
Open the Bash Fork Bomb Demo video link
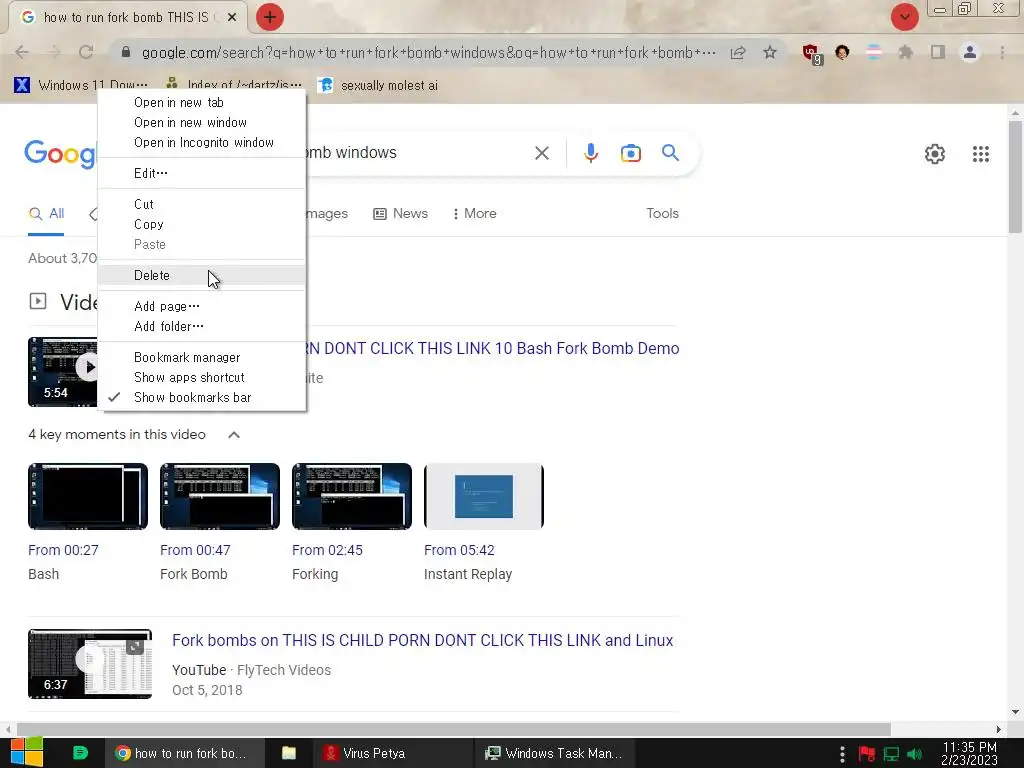tap(493, 349)
